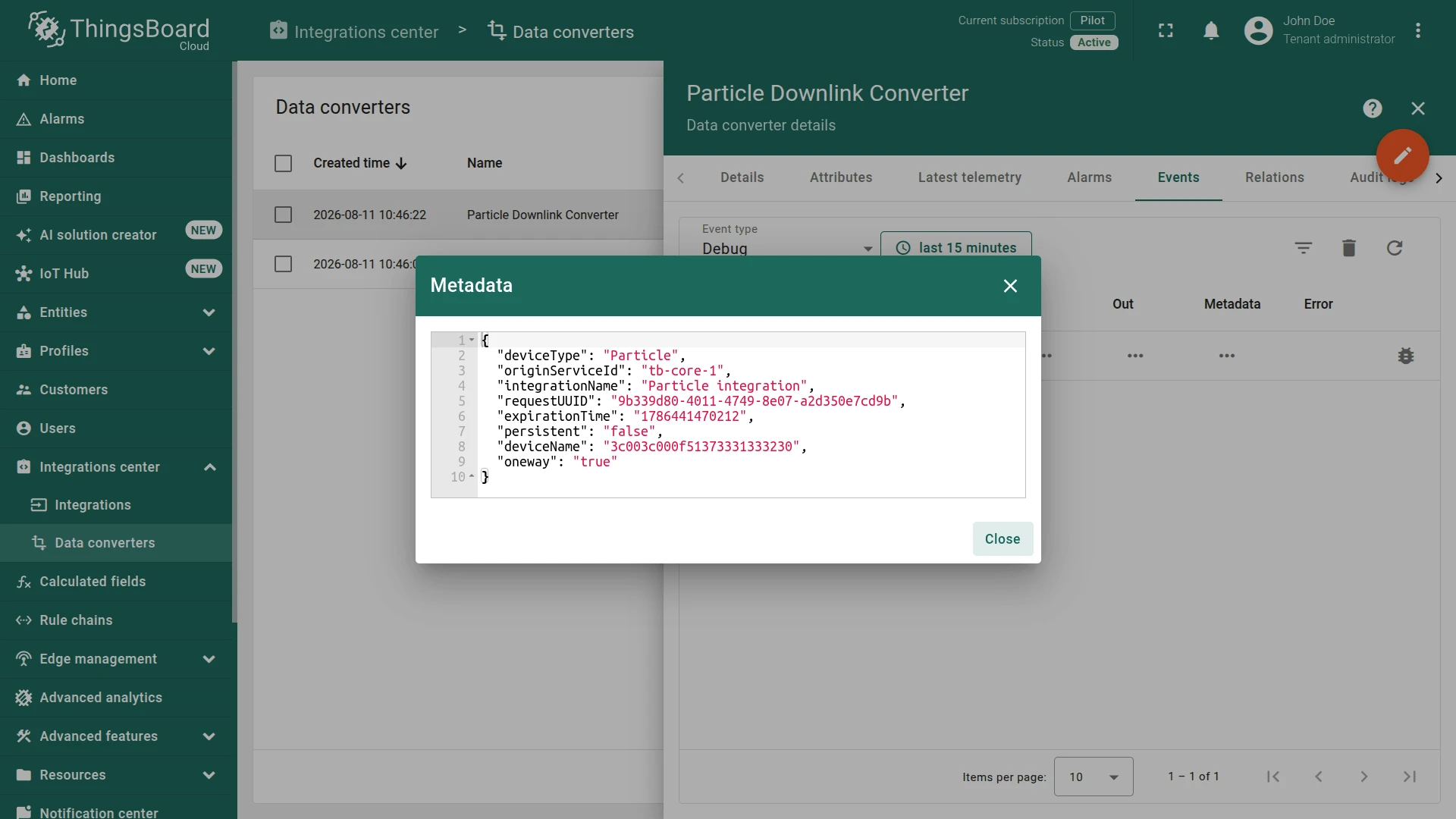Refresh the events list
The height and width of the screenshot is (819, 1456).
pos(1395,248)
